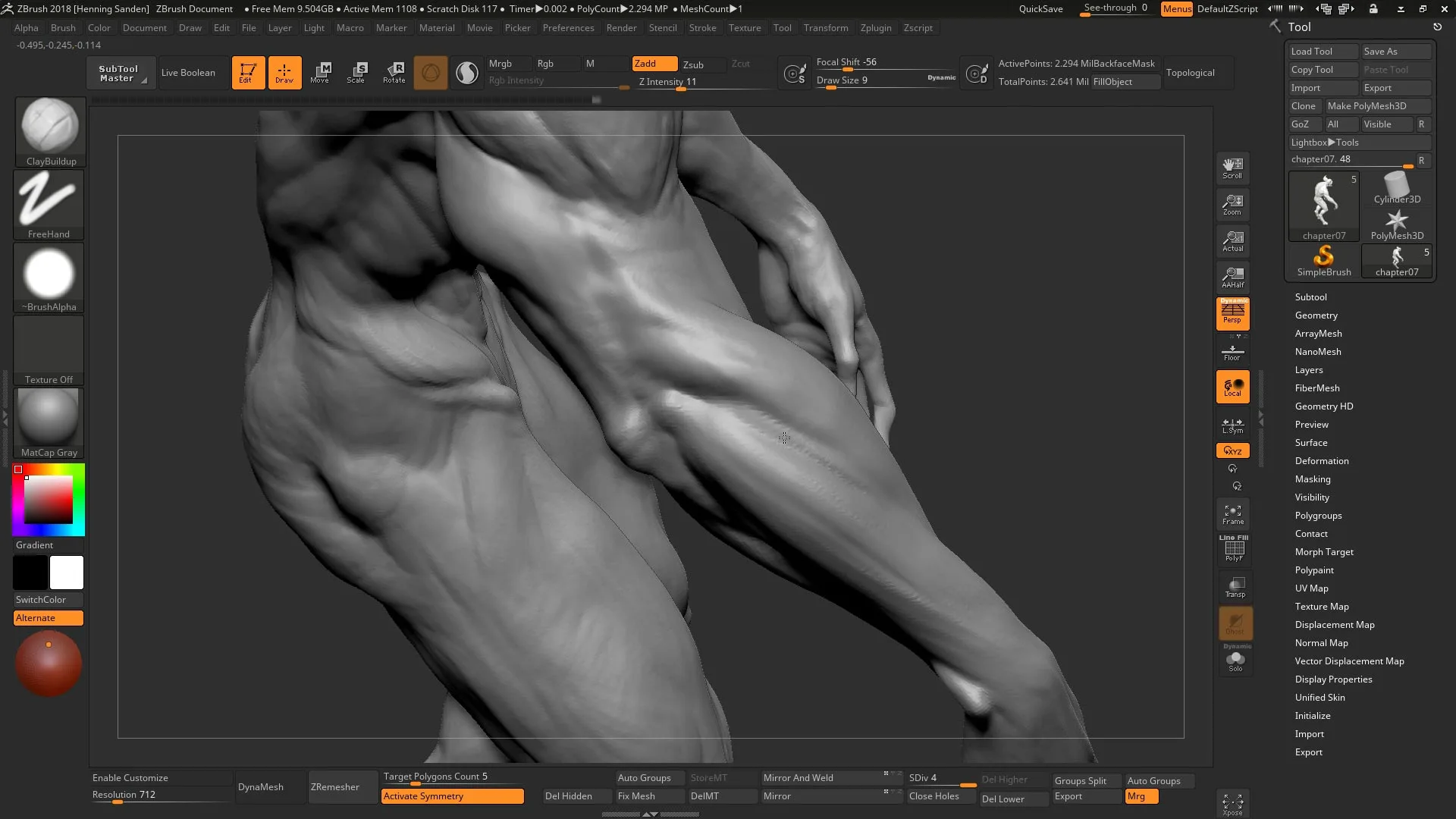Expand the Subtool palette section
The width and height of the screenshot is (1456, 819).
pyautogui.click(x=1310, y=297)
